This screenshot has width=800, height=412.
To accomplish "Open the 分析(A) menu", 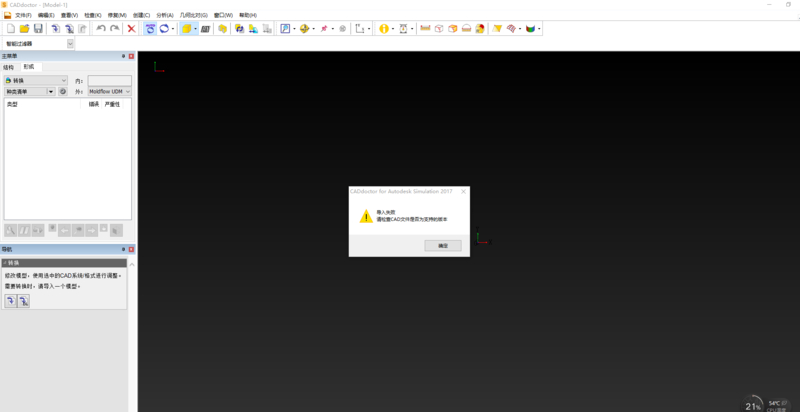I will pyautogui.click(x=165, y=15).
